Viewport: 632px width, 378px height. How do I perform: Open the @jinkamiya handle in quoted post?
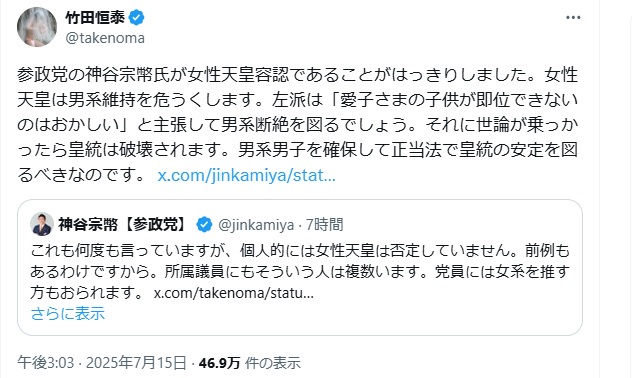(256, 225)
